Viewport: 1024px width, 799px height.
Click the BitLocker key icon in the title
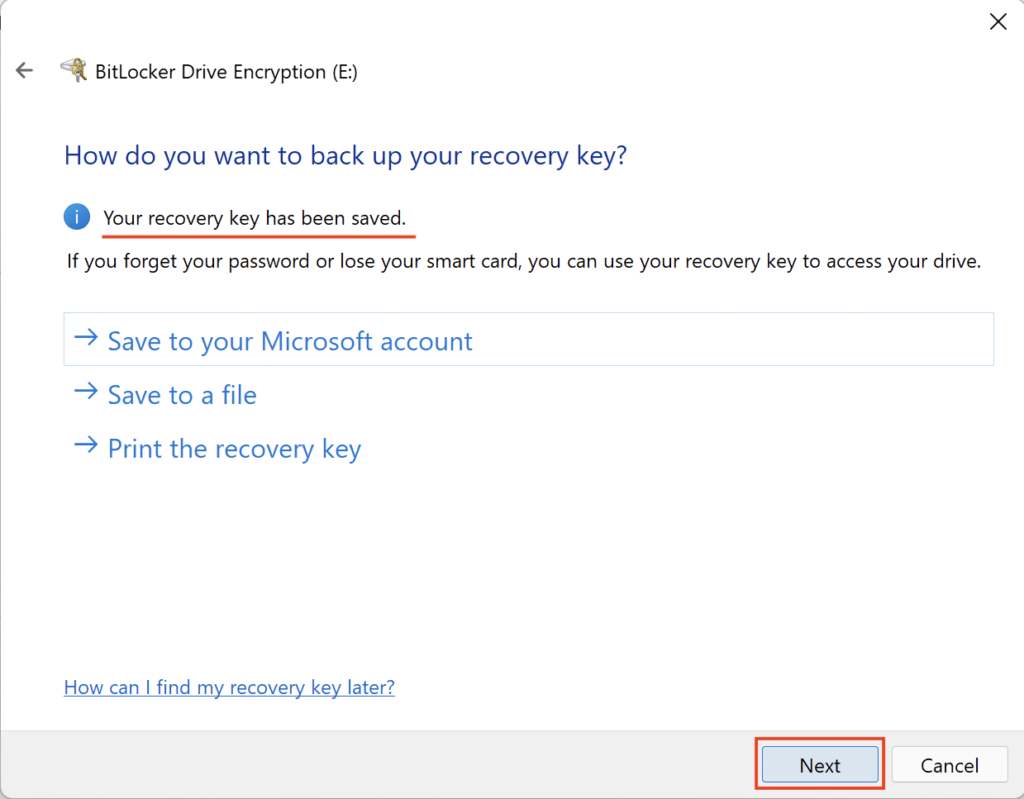[74, 70]
